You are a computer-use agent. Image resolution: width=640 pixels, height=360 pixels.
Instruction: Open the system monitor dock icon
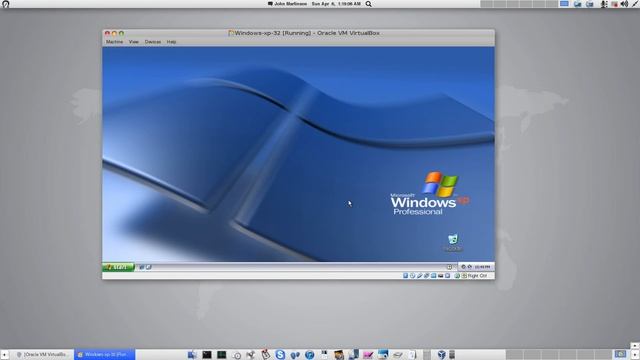tap(222, 354)
